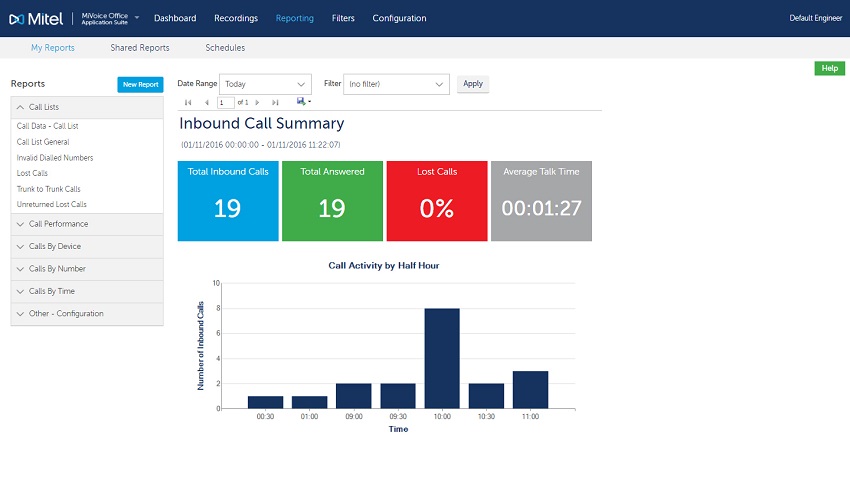Click the page number input field
This screenshot has width=850, height=478.
click(226, 102)
